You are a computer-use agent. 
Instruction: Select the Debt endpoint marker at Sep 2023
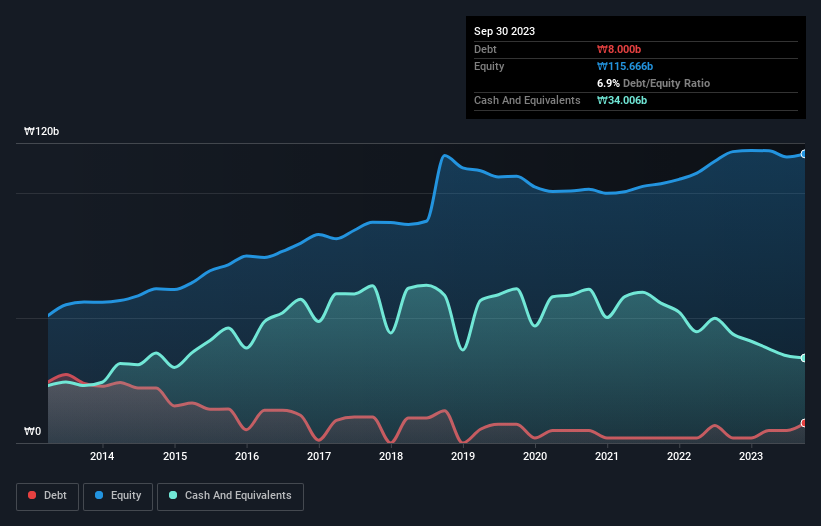(804, 423)
